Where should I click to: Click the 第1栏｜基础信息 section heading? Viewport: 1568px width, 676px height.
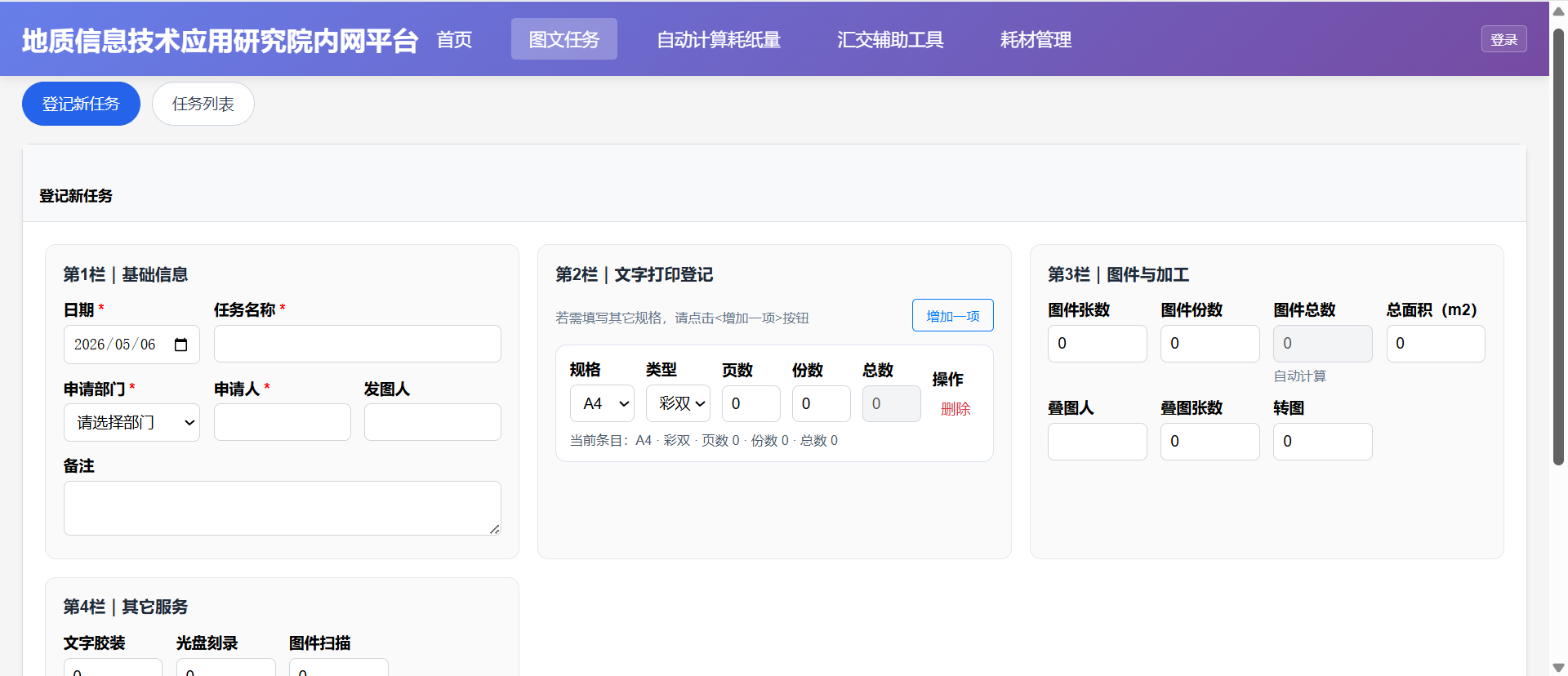[126, 274]
